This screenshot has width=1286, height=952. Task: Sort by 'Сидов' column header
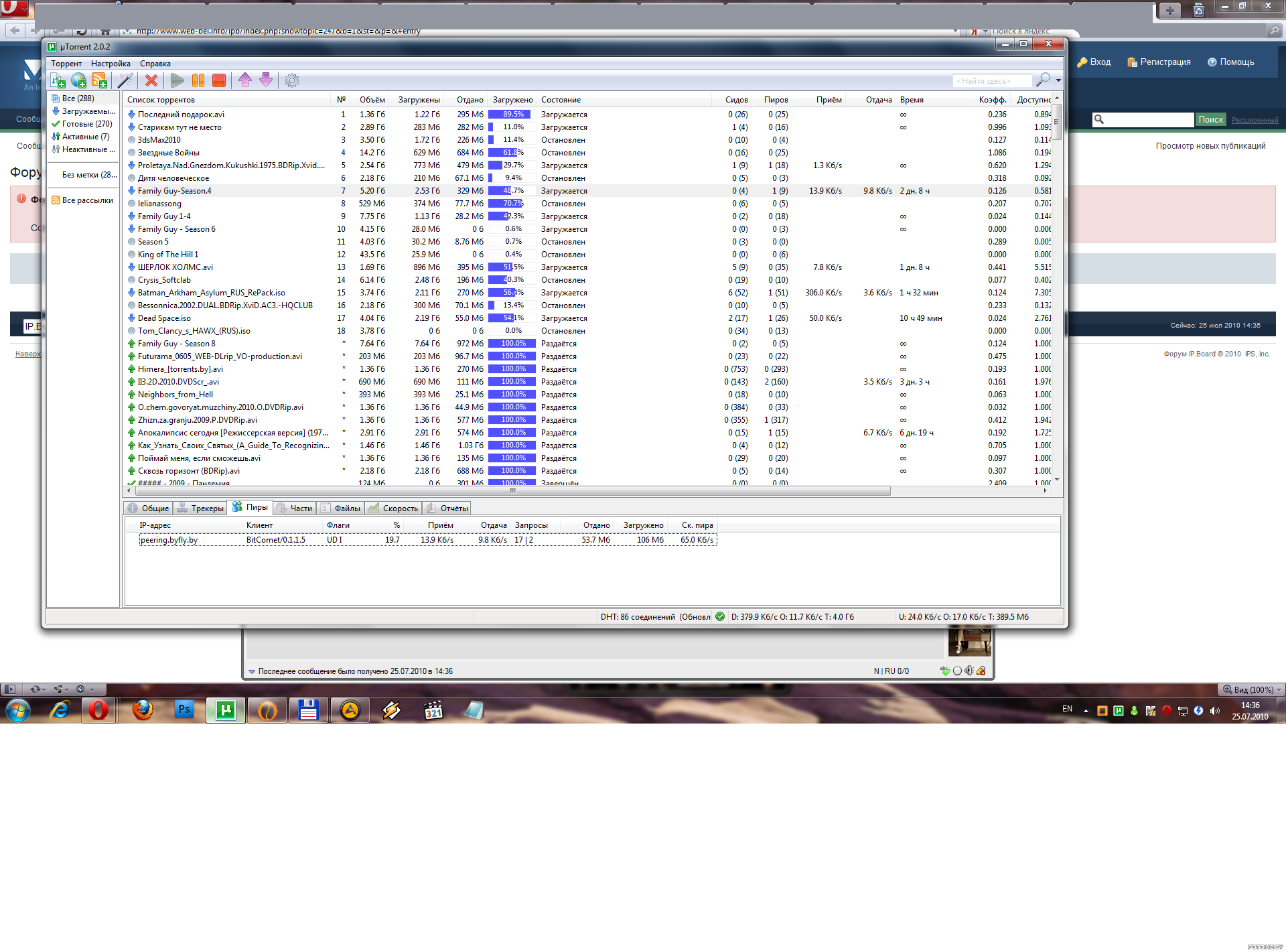tap(732, 100)
